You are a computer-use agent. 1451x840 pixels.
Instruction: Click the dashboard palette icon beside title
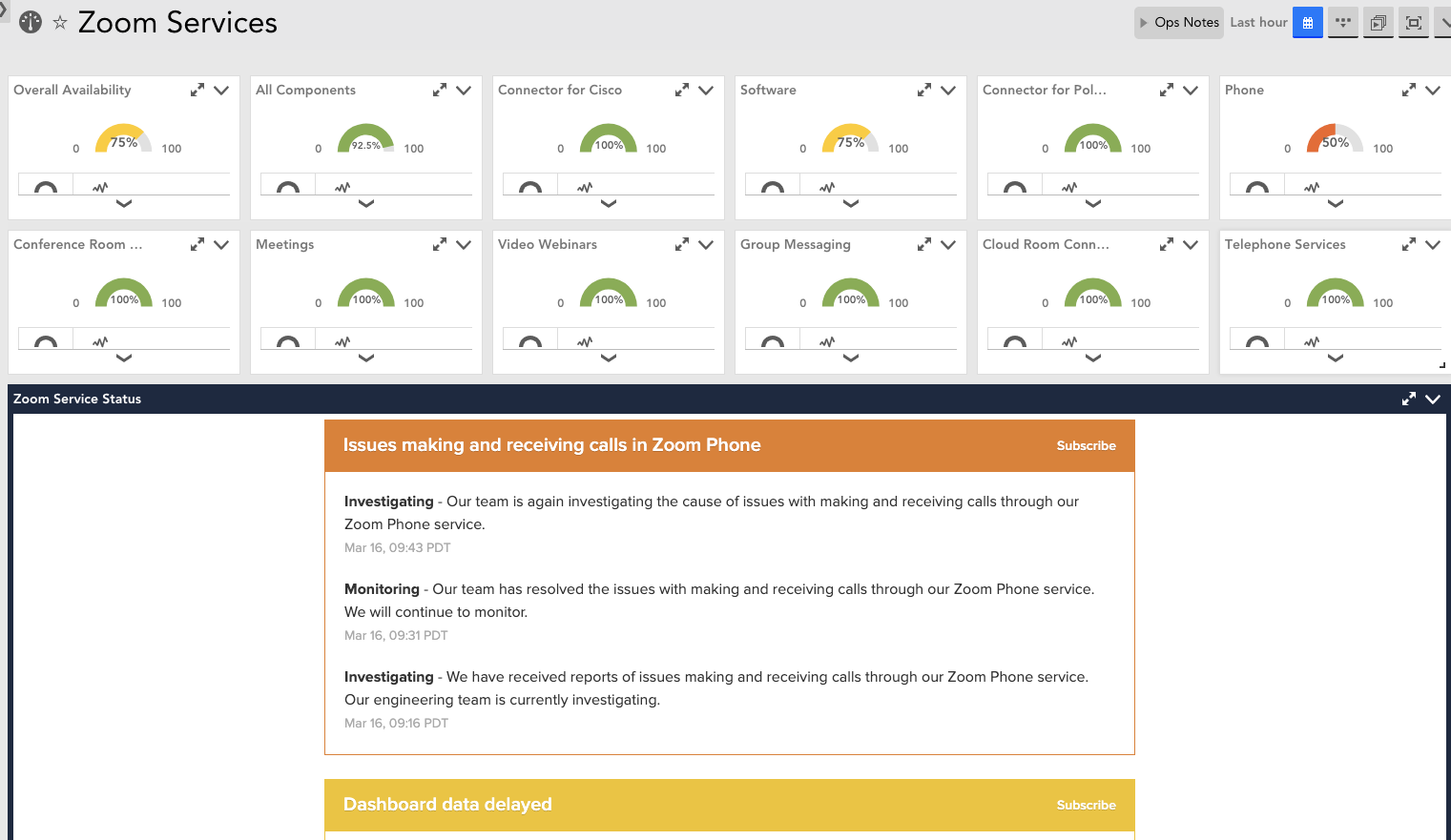31,22
